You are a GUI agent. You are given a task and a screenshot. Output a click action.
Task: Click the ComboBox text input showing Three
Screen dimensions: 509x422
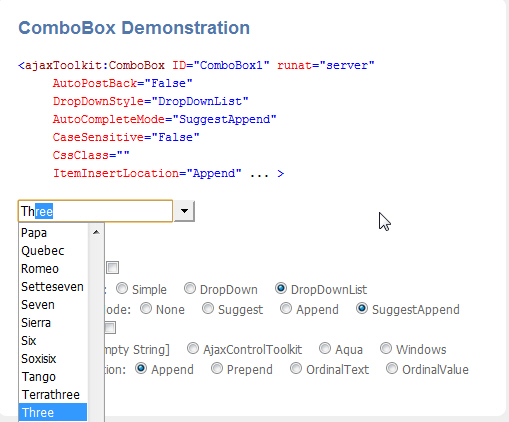[95, 211]
